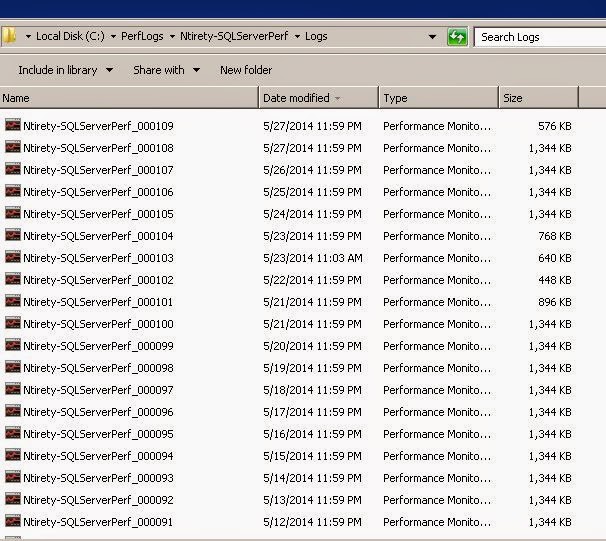Click the 768 KB size cell
Viewport: 606px width, 541px height.
[555, 236]
